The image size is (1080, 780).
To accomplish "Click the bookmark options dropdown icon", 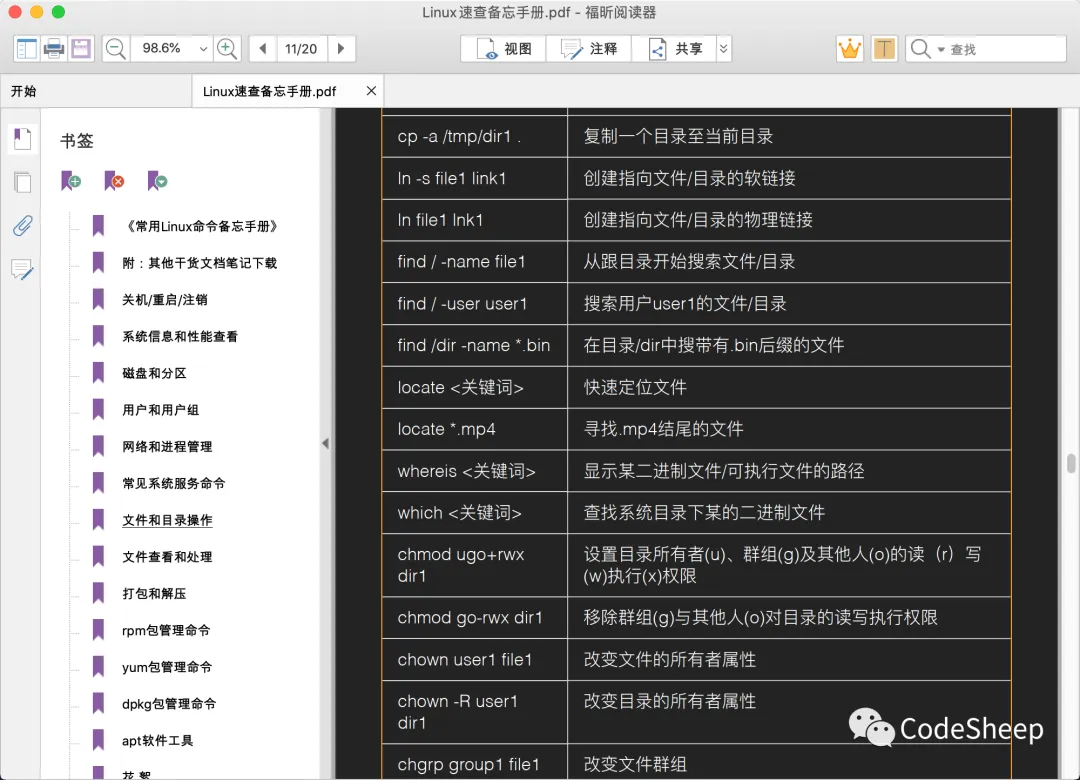I will click(x=157, y=181).
